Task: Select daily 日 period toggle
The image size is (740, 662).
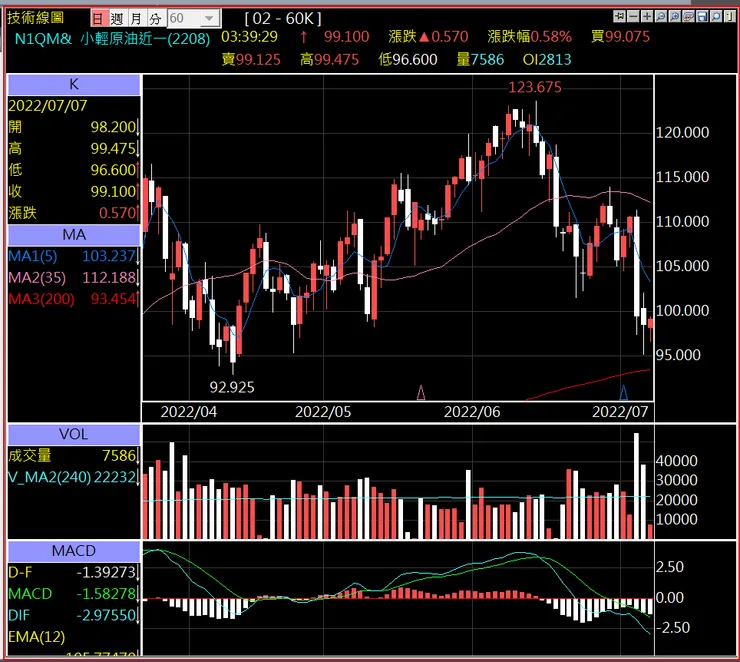Action: [x=98, y=18]
